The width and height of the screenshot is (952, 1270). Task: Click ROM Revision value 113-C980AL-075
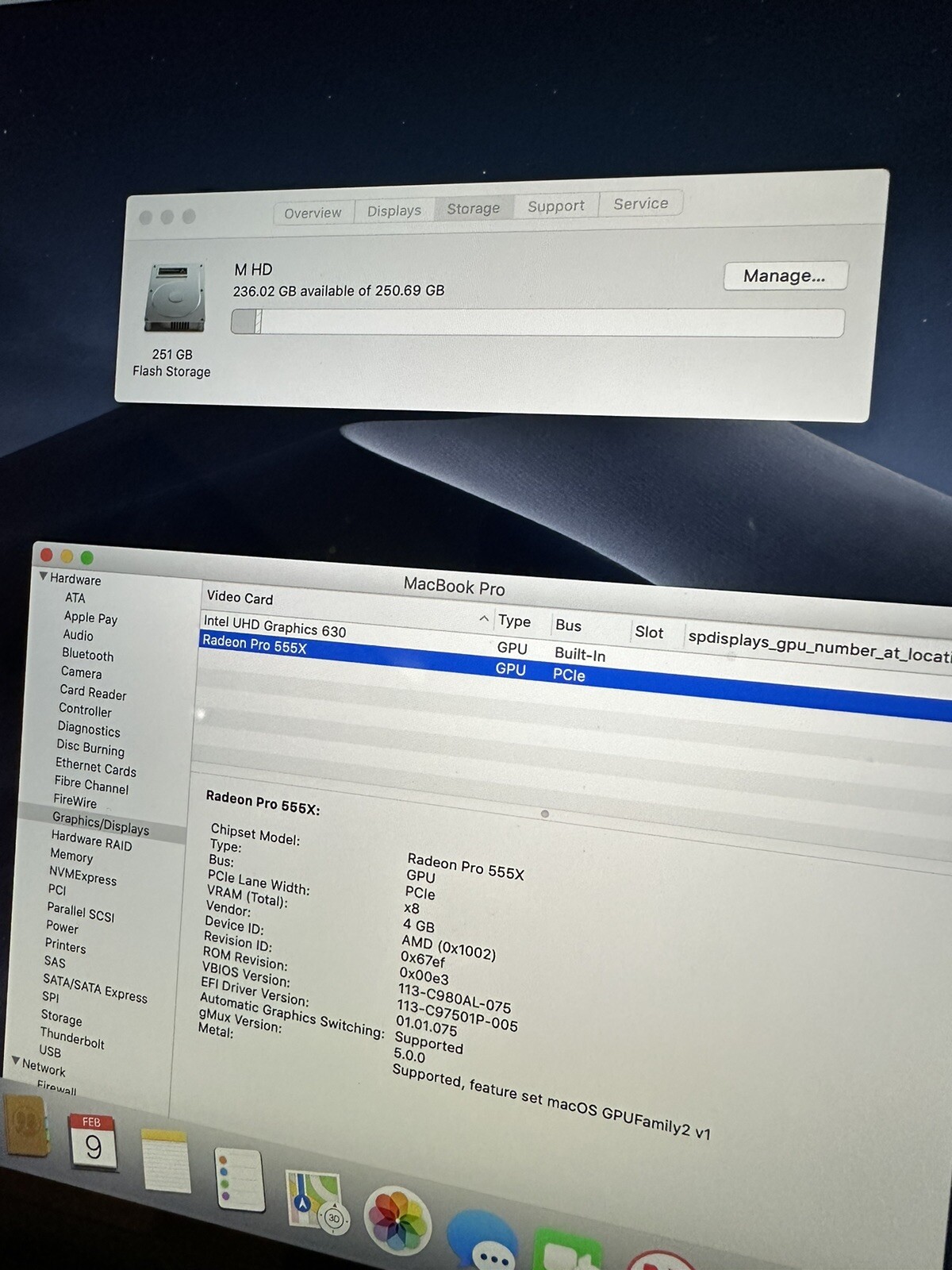(x=455, y=999)
